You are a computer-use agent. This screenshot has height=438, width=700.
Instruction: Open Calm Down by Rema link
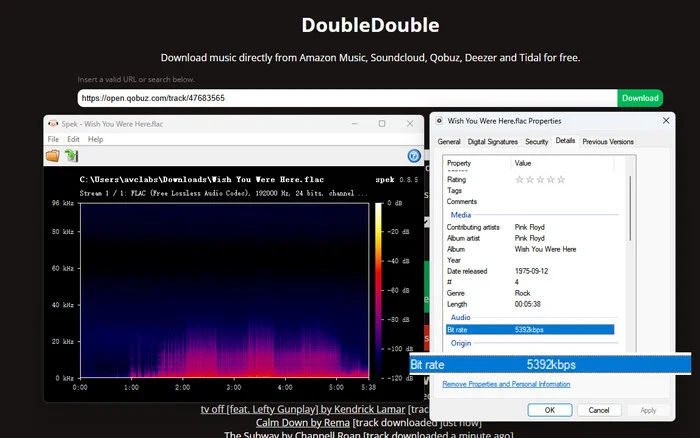tap(303, 422)
